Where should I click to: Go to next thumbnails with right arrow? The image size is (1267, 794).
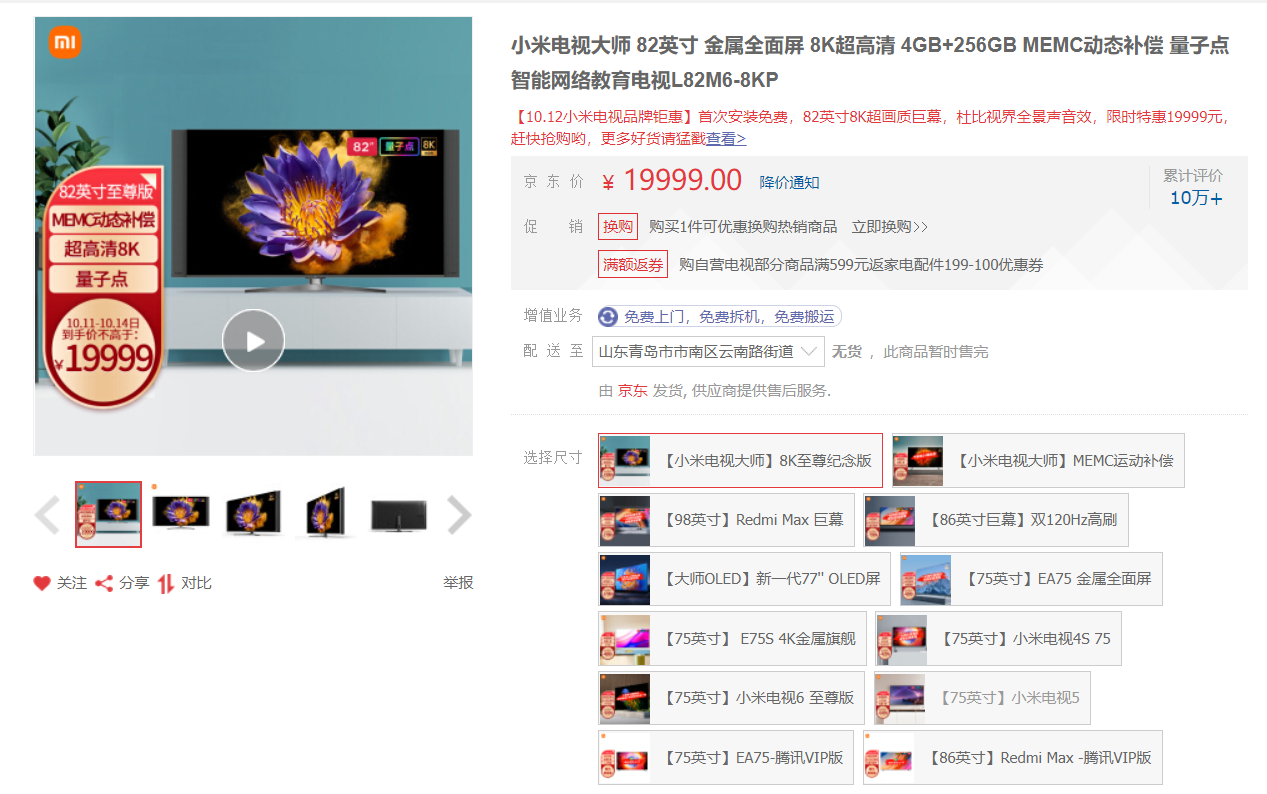tap(458, 515)
